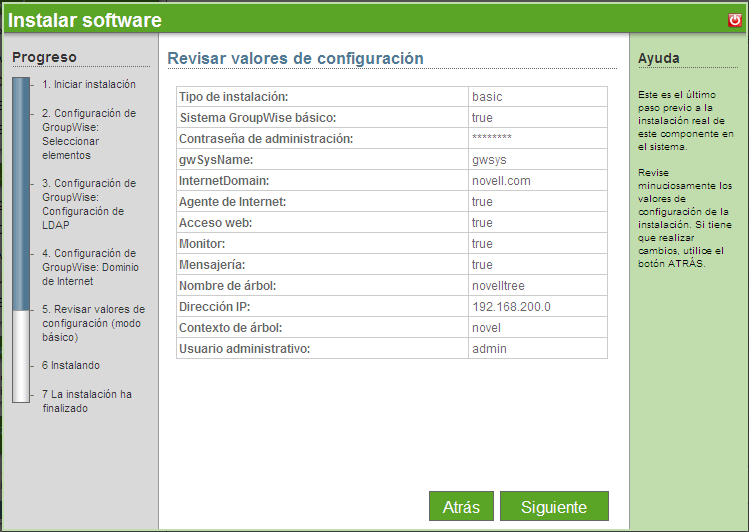Click the true value for Agente de Internet
The height and width of the screenshot is (532, 749).
482,202
